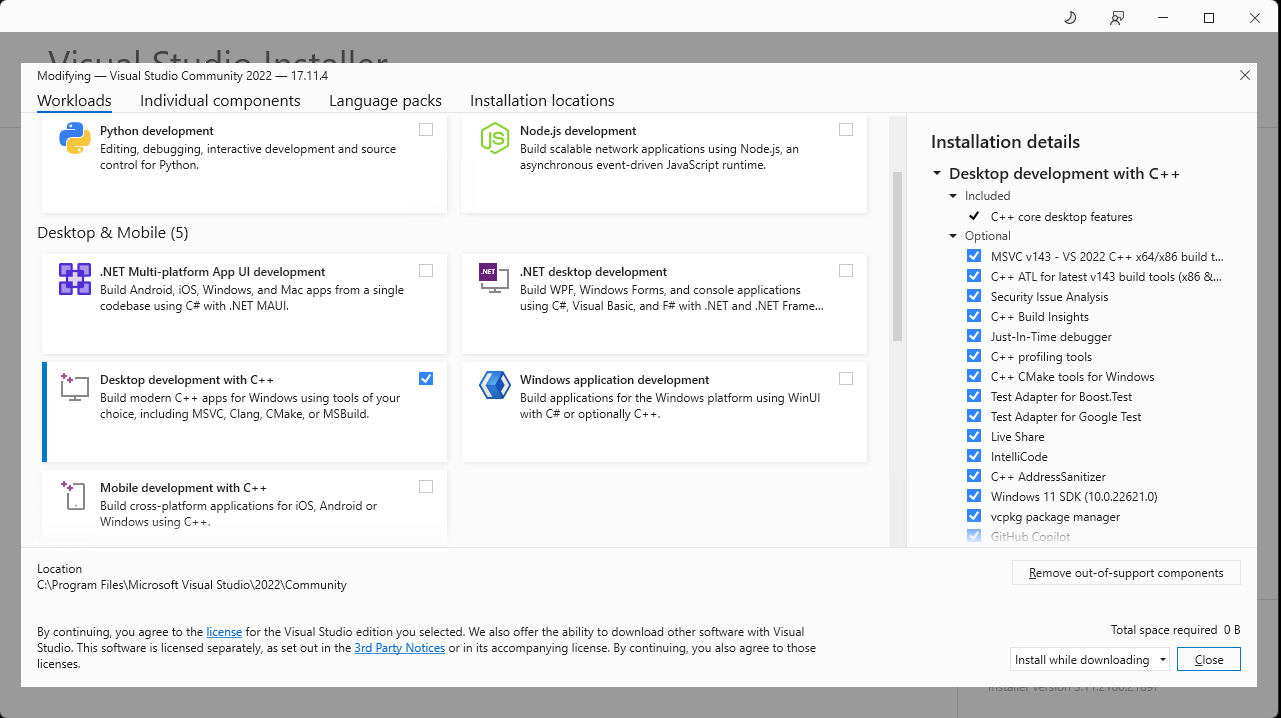This screenshot has width=1281, height=718.
Task: Uncheck C++ AddressSanitizer
Action: (x=974, y=476)
